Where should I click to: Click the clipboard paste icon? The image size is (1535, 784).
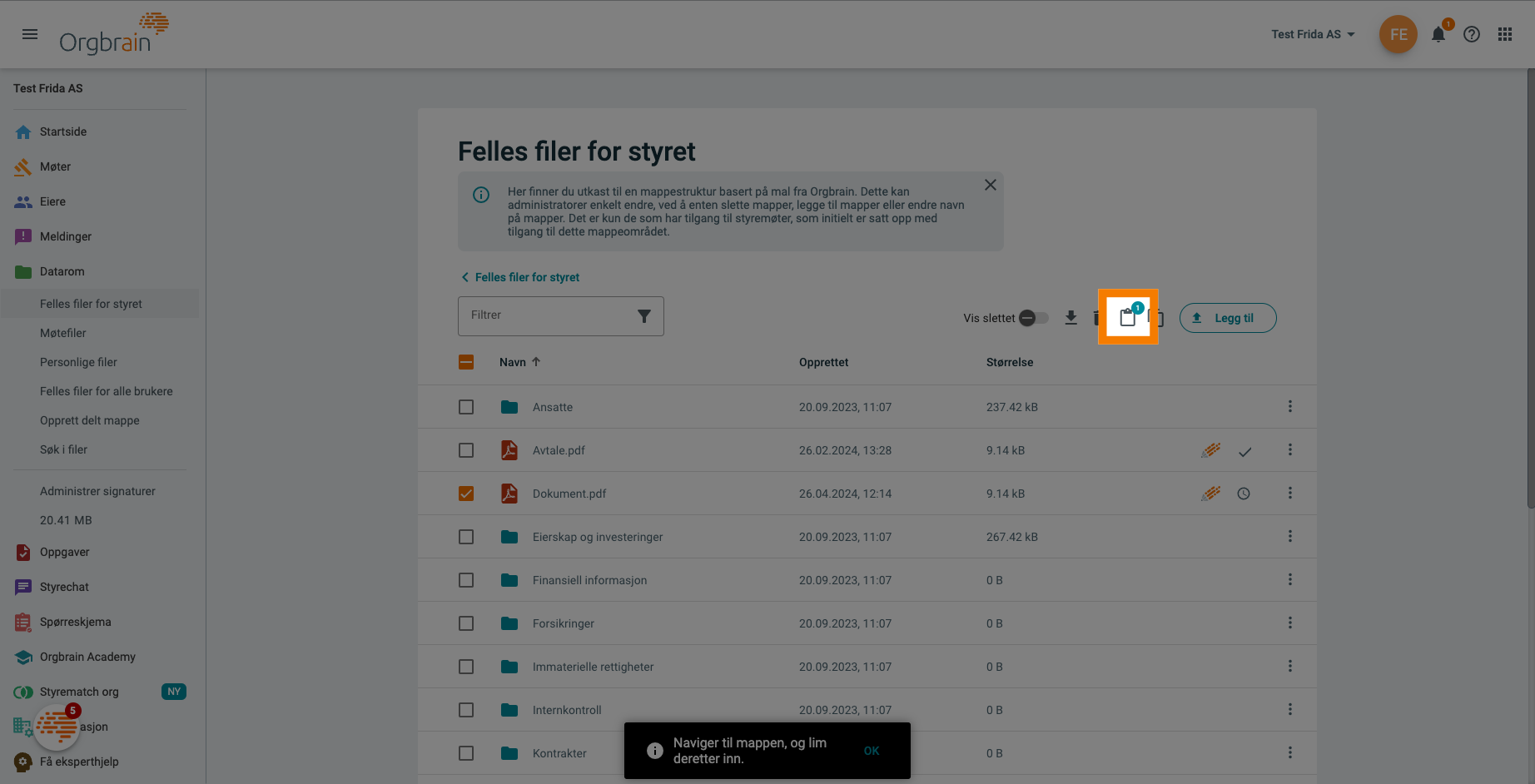1128,317
